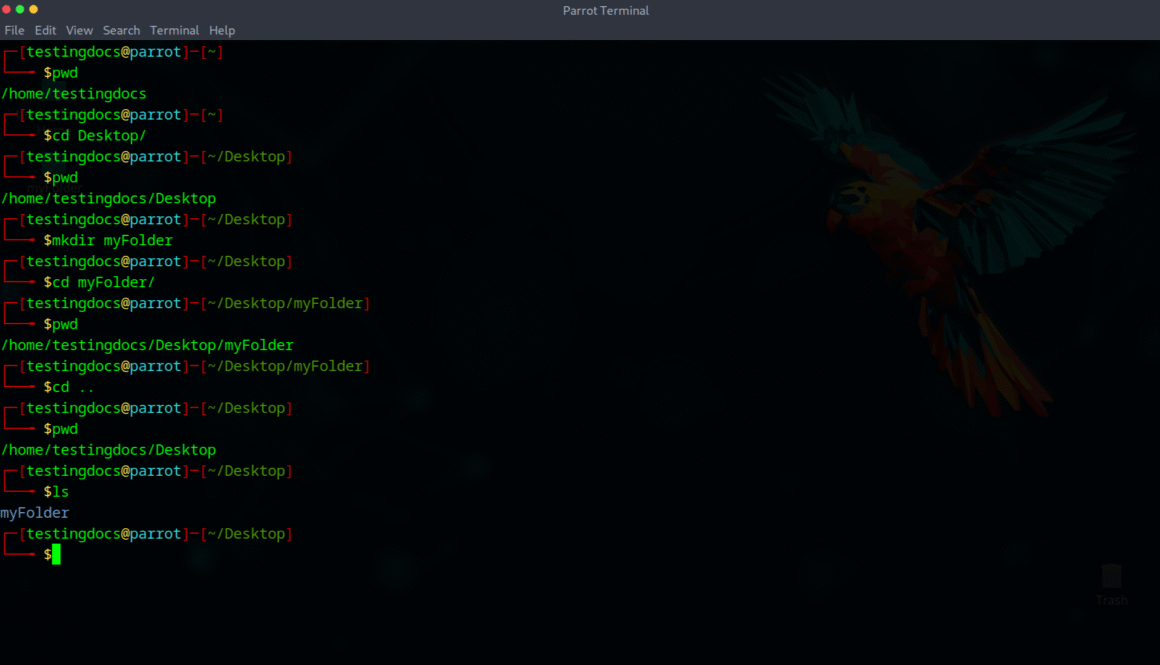Click the green window control button
Viewport: 1160px width, 665px height.
pyautogui.click(x=20, y=9)
